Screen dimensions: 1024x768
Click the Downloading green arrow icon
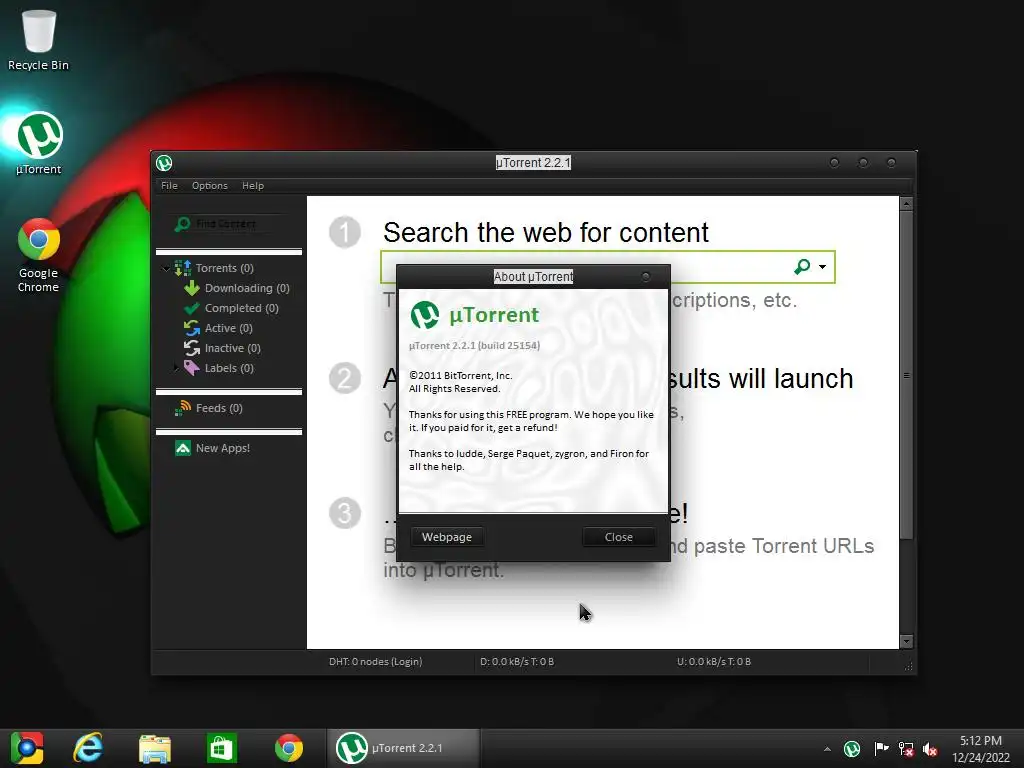coord(191,288)
